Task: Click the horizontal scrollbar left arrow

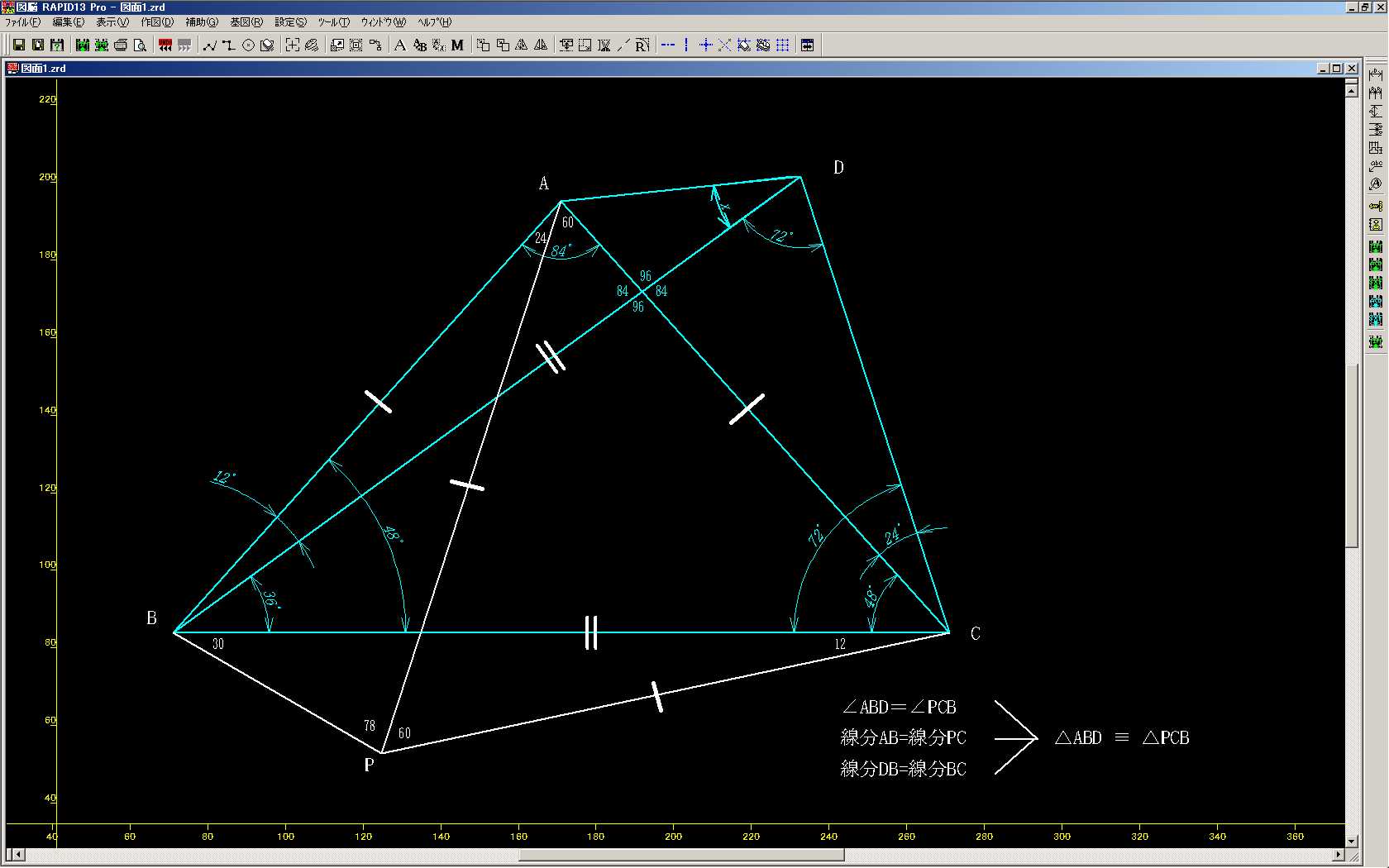Action: click(17, 855)
